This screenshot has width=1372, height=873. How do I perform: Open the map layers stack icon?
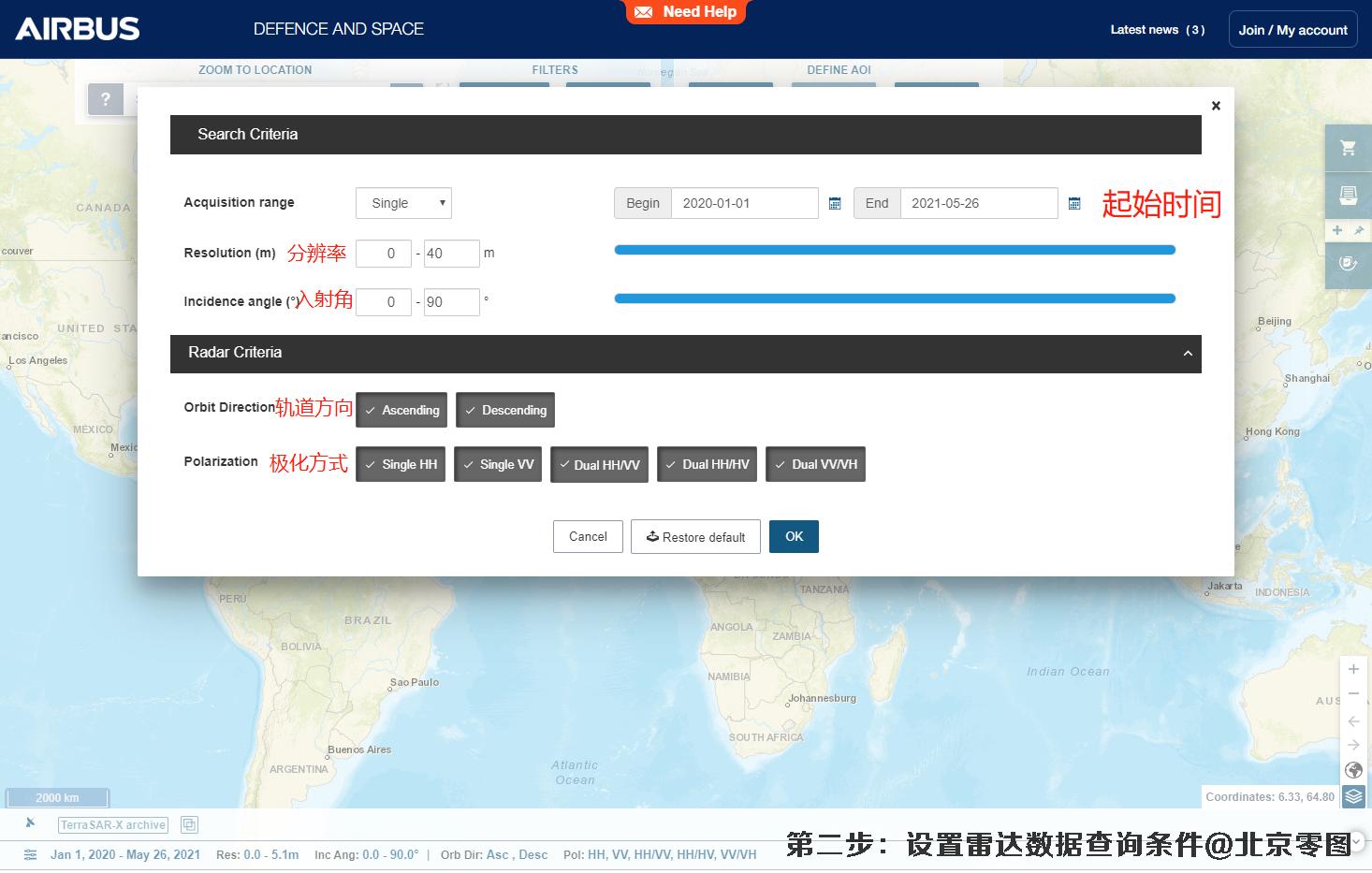[1353, 796]
